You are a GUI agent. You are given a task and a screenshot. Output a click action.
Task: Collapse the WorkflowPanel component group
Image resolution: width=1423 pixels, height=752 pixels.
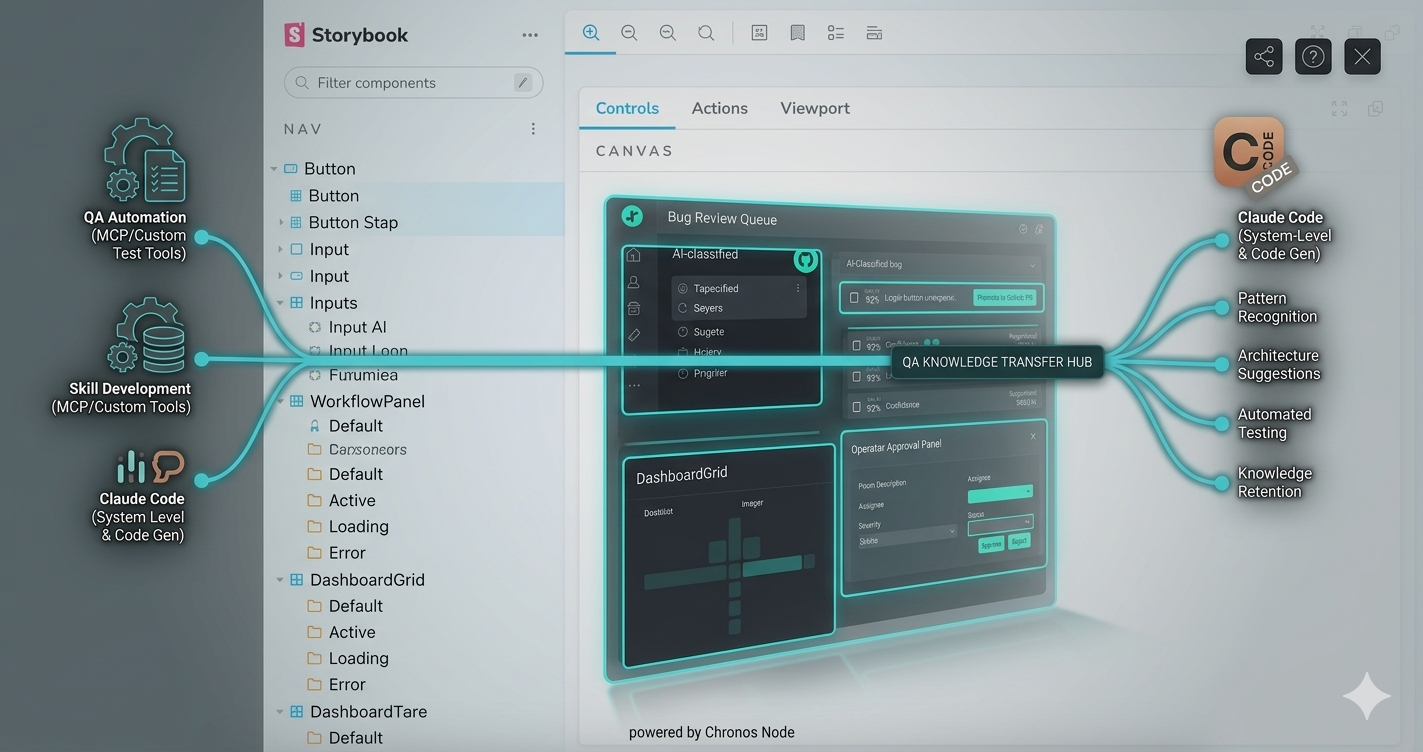coord(280,400)
